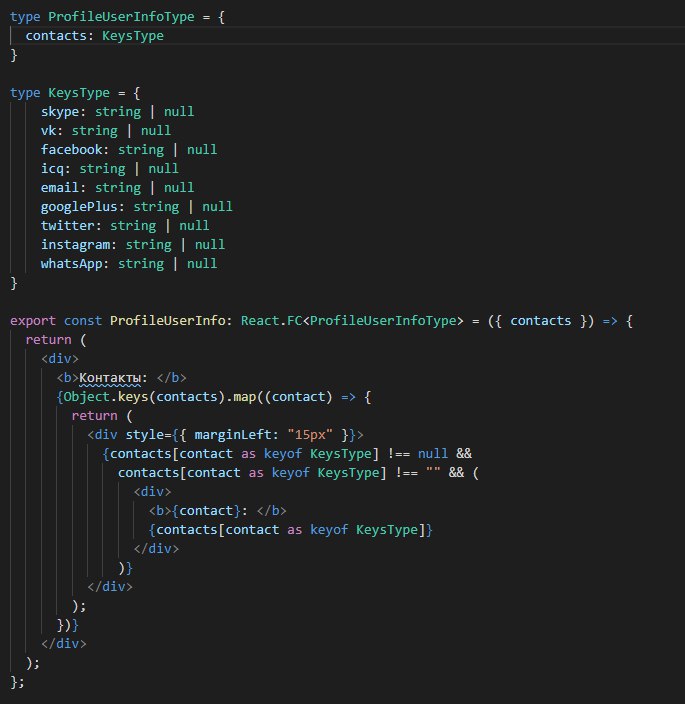Click the 'type KeysType = {' declaration
685x704 pixels.
pos(75,93)
